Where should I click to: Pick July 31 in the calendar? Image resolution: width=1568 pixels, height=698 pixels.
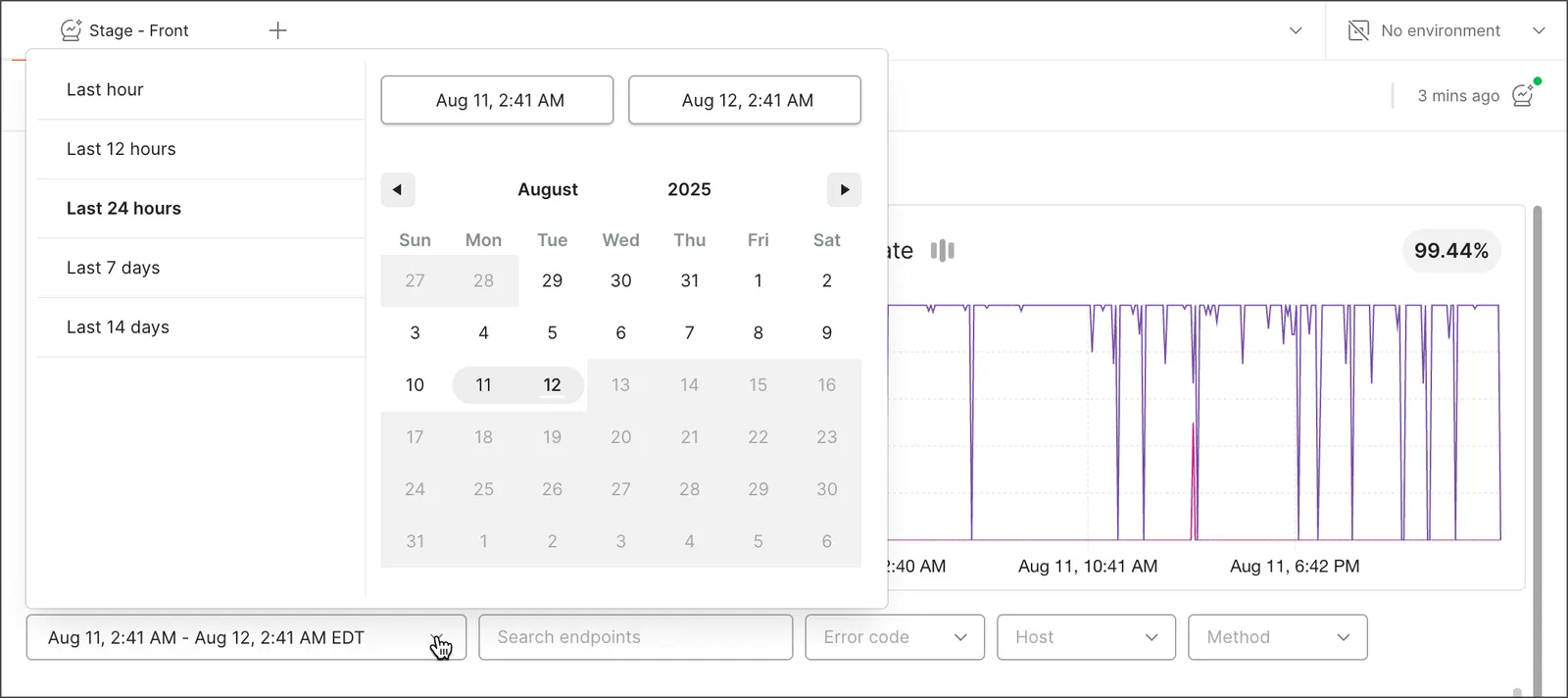click(690, 280)
